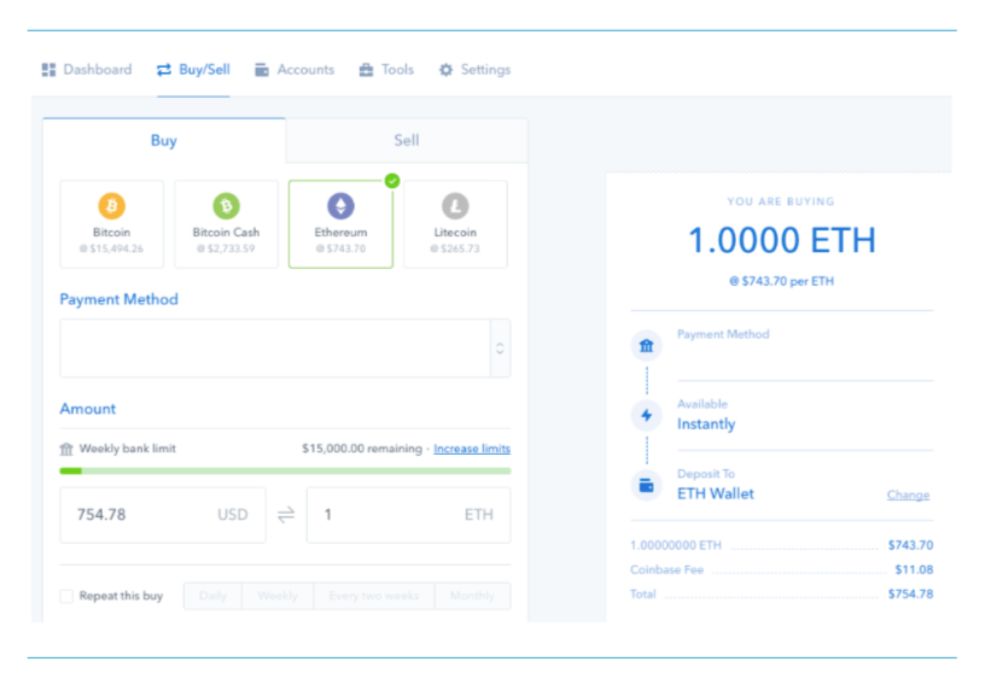Click the weekly limit progress bar
This screenshot has width=982, height=684.
[285, 471]
